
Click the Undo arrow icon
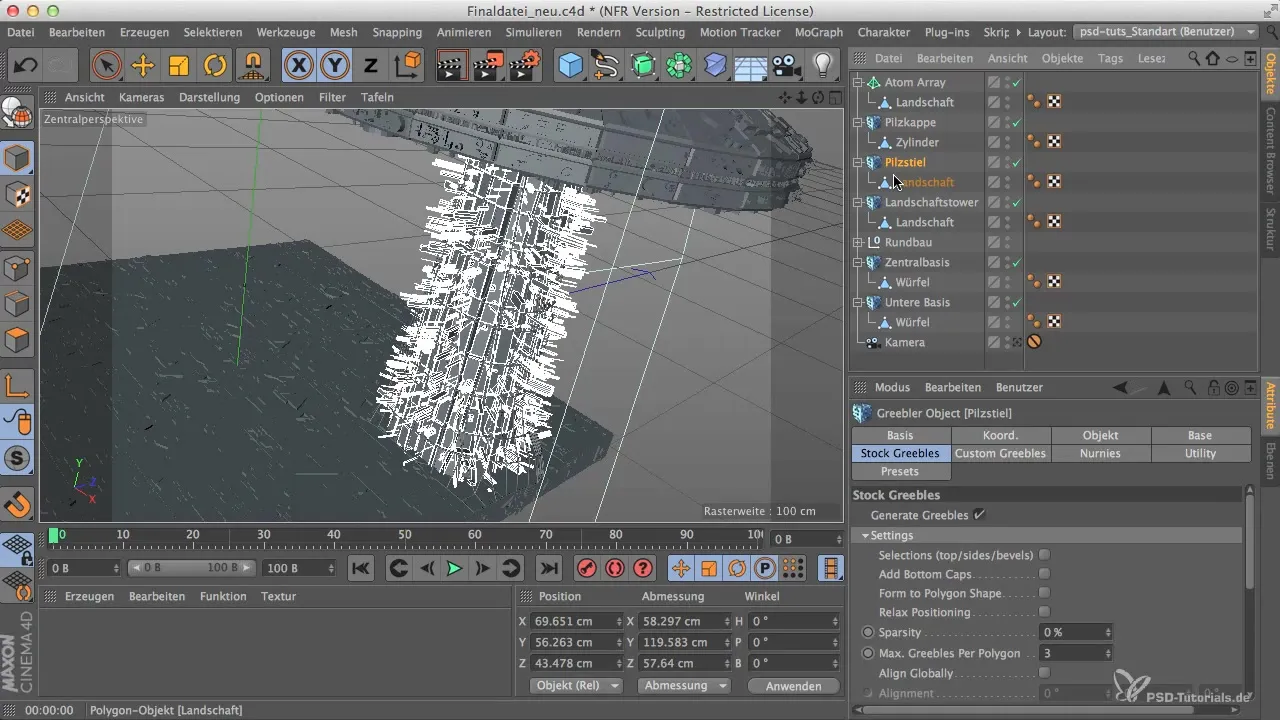click(26, 66)
